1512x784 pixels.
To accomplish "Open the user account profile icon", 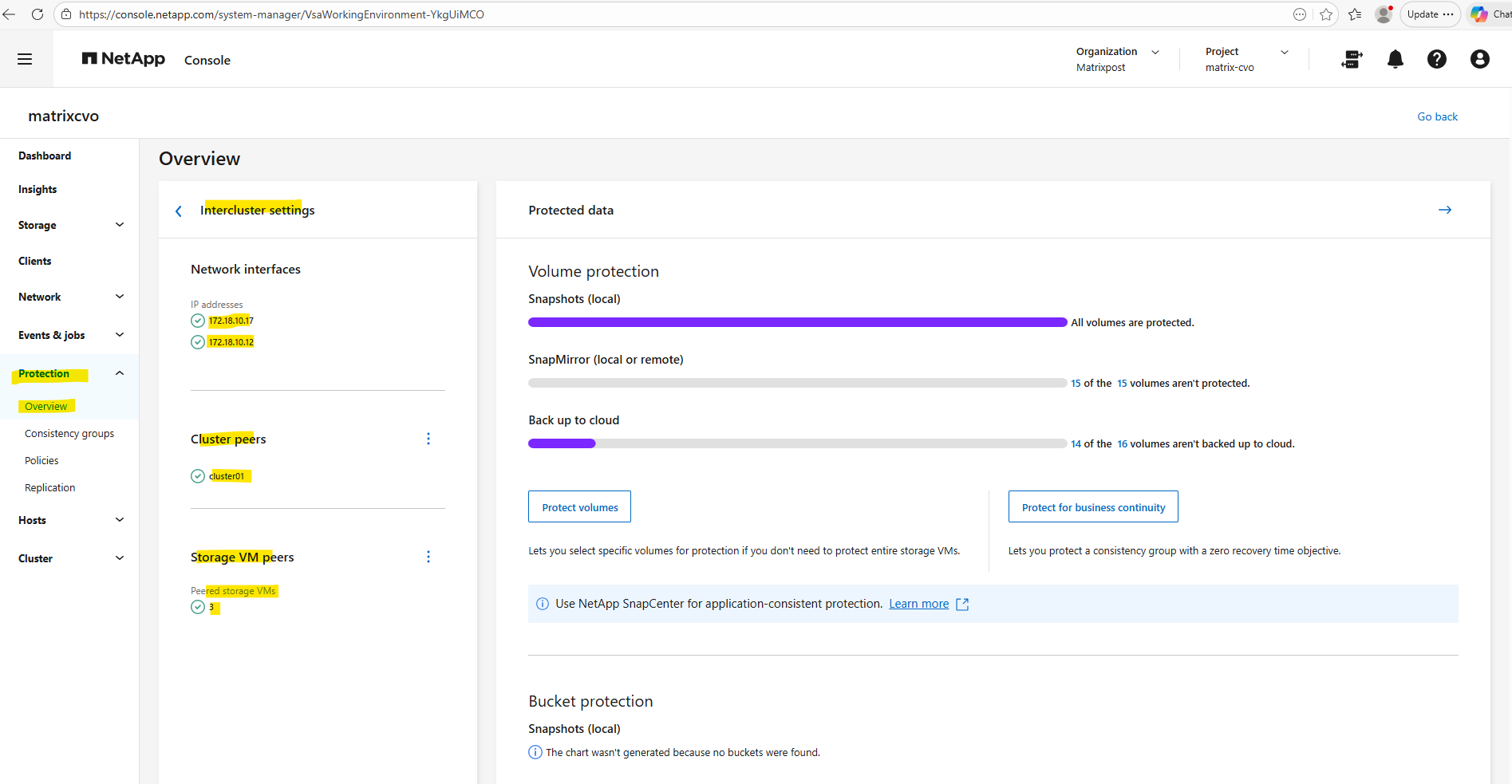I will click(x=1479, y=59).
